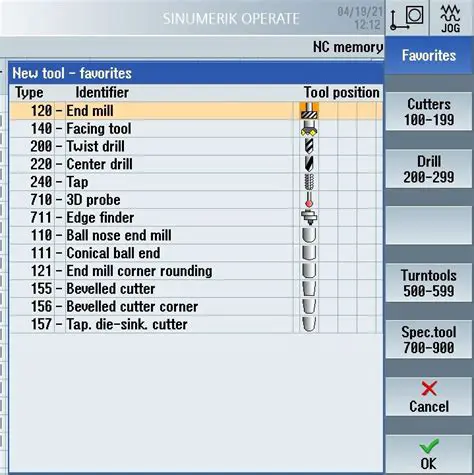Click the Bevelled cutter icon in row 155

(x=309, y=289)
